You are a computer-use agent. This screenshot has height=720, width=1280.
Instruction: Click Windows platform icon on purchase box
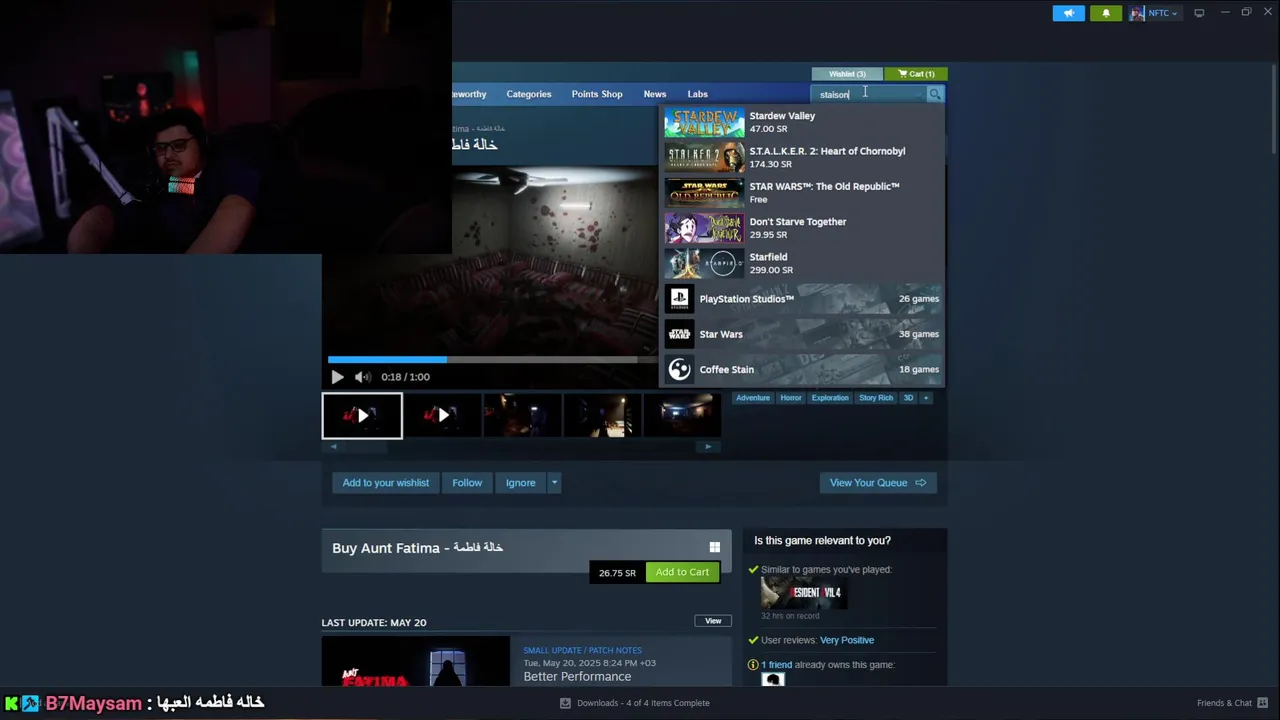tap(714, 547)
